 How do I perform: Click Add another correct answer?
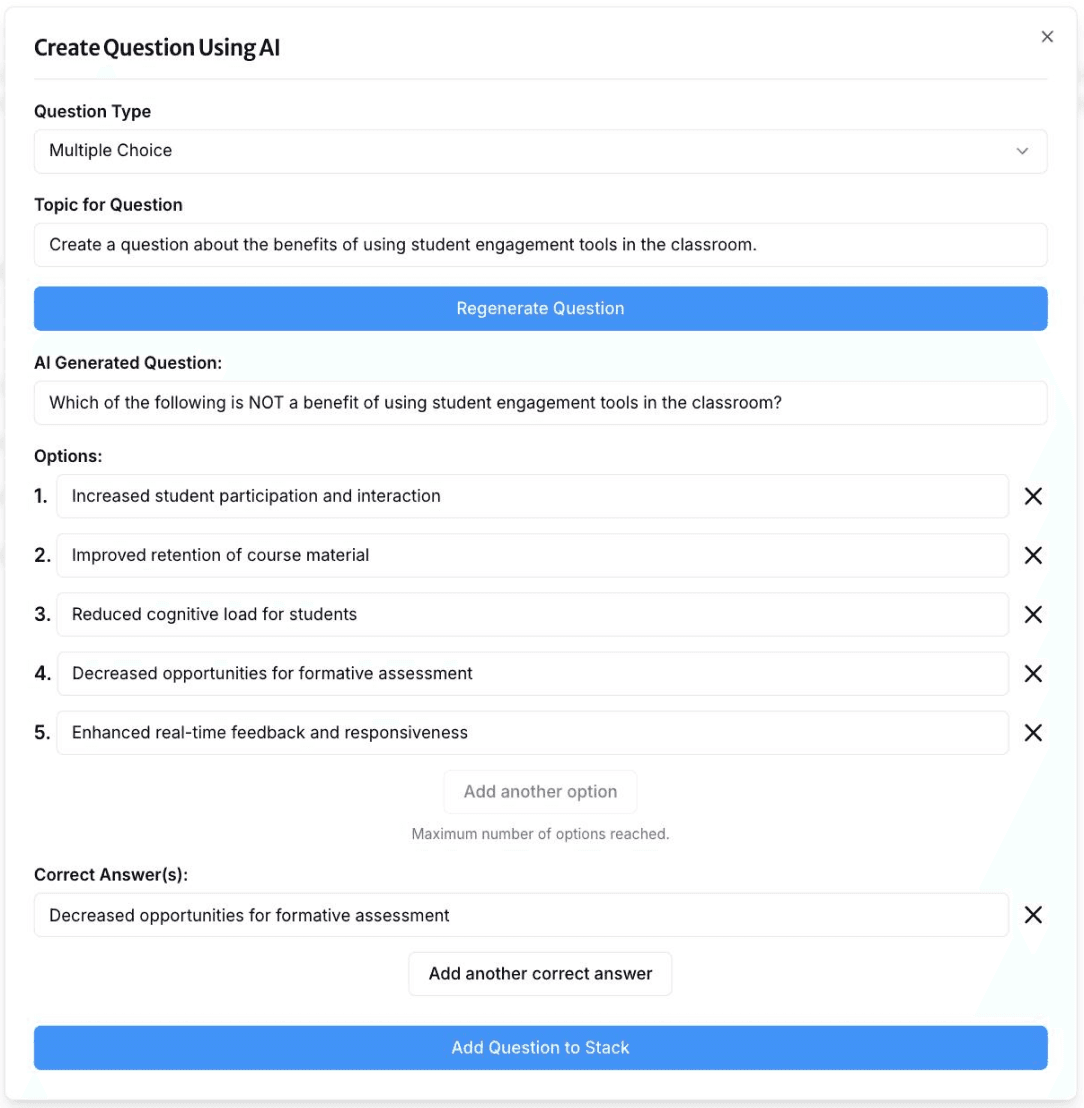[540, 971]
